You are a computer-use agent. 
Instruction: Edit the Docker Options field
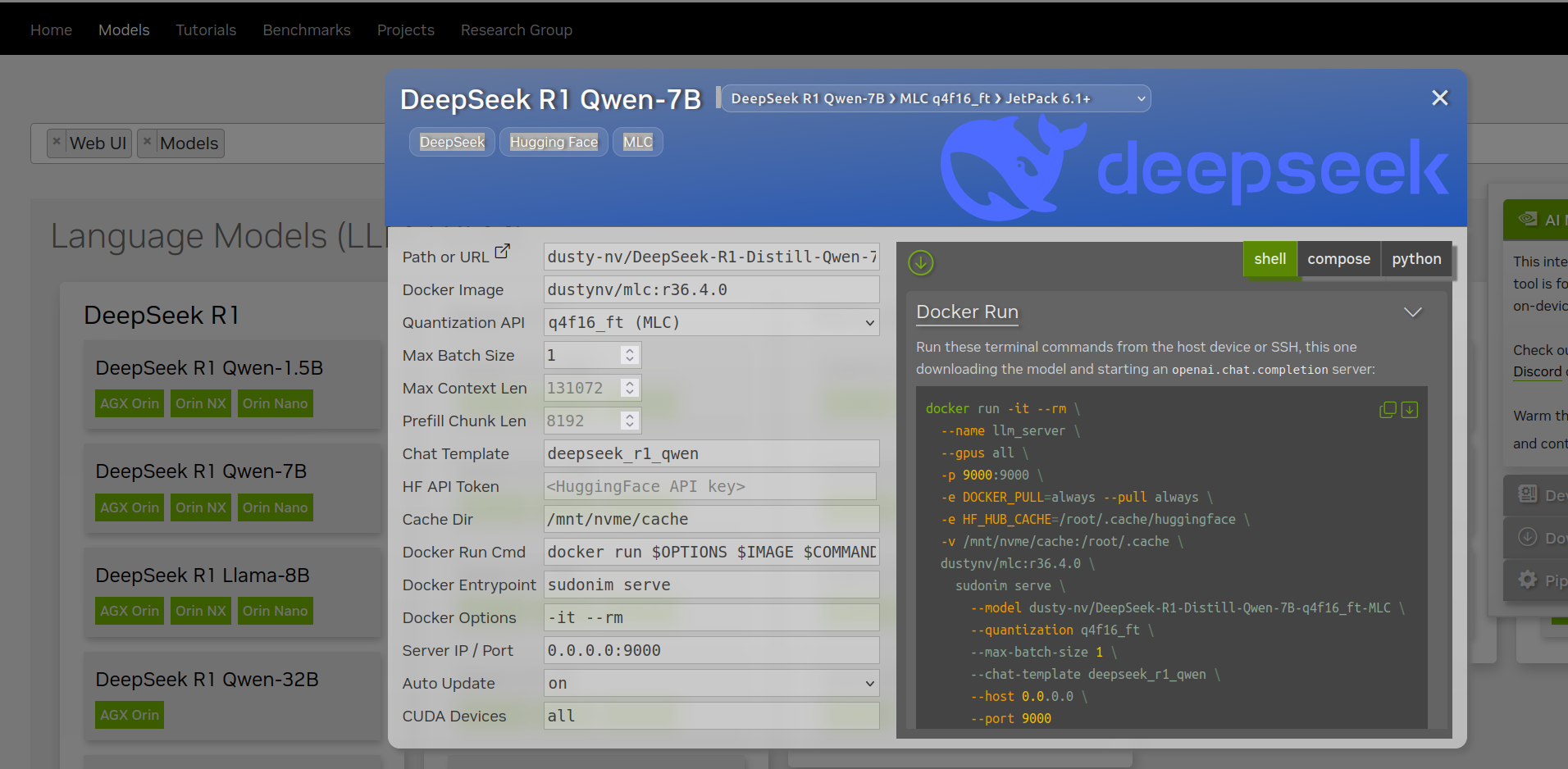(711, 617)
